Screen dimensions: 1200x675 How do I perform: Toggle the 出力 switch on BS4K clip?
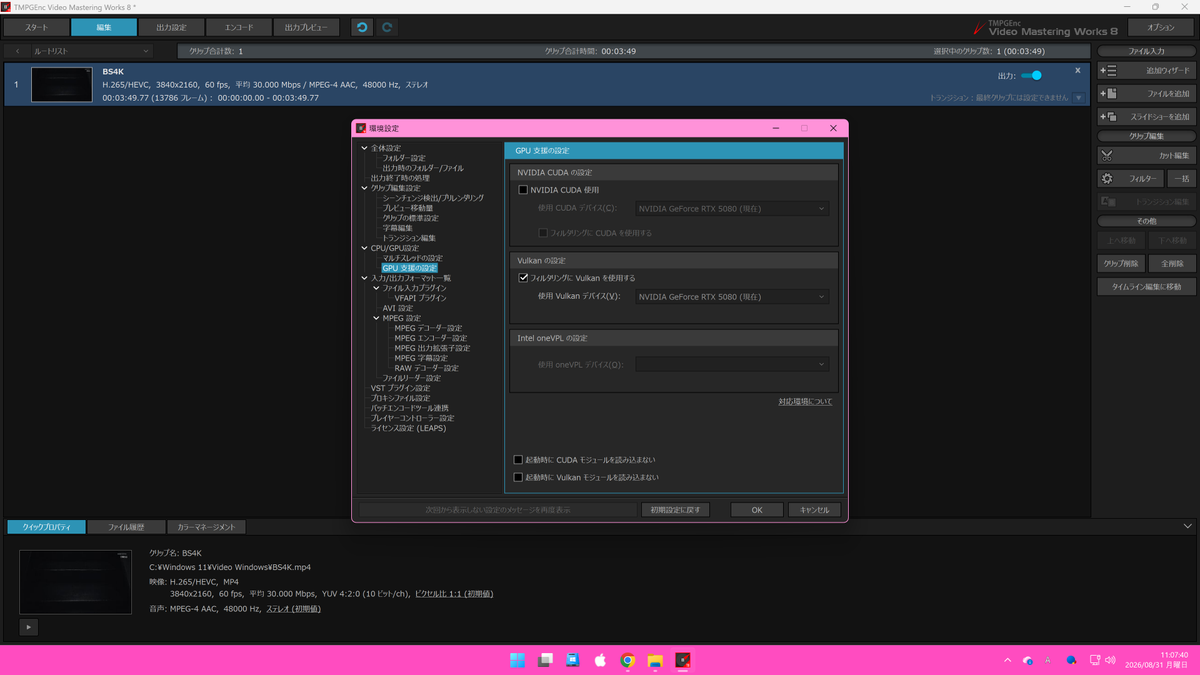[x=1032, y=75]
